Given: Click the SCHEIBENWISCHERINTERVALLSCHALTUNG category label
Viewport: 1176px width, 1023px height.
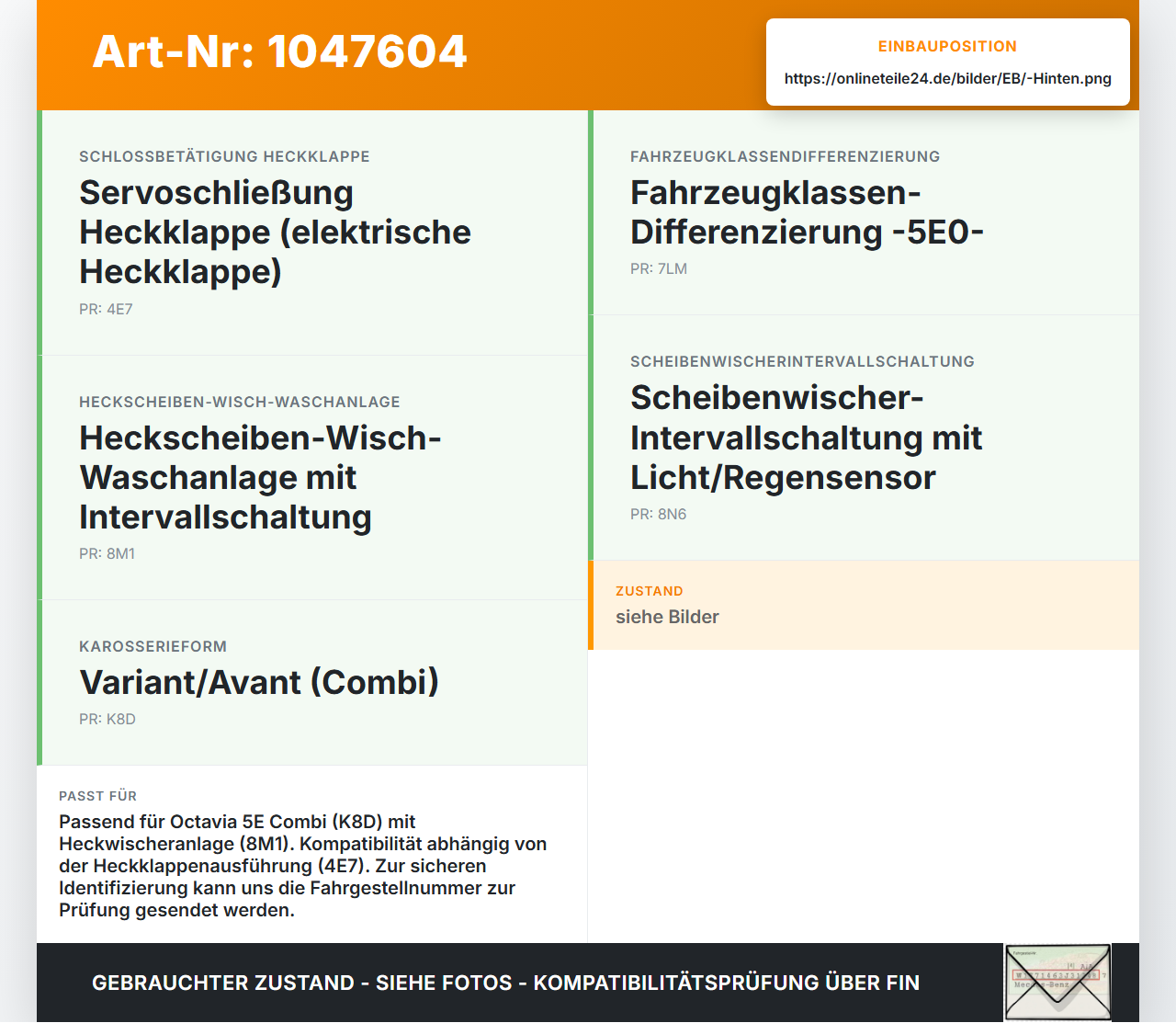Looking at the screenshot, I should click(802, 361).
